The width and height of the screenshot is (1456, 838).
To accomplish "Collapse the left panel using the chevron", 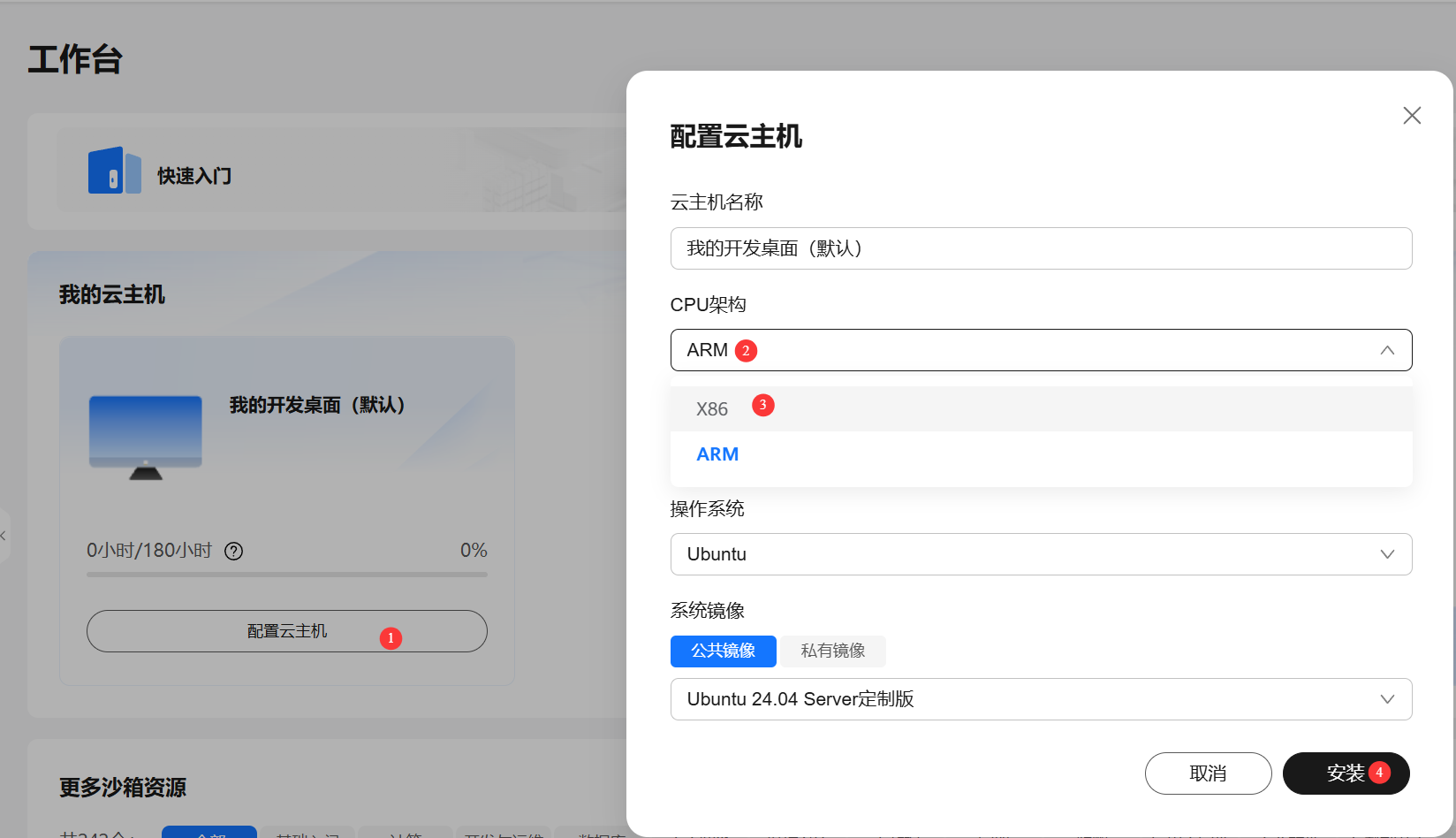I will pos(4,536).
